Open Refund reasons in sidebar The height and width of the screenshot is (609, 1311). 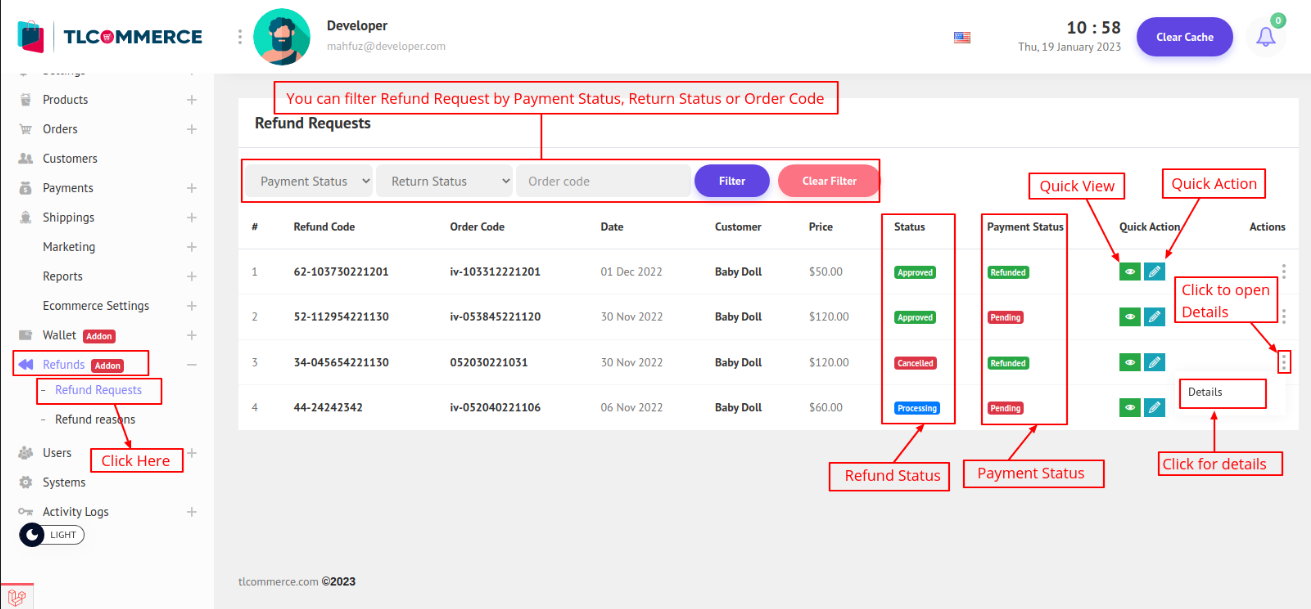click(x=95, y=420)
